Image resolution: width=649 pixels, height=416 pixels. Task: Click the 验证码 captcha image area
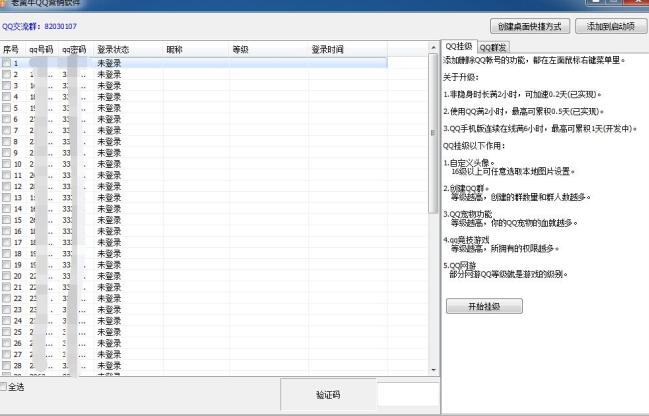(x=328, y=394)
